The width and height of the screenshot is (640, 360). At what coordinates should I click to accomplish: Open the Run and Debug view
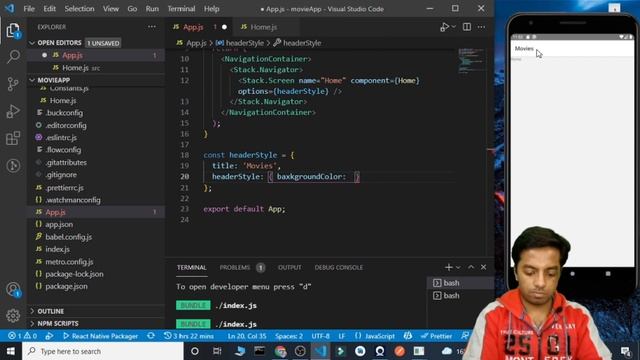tap(13, 111)
